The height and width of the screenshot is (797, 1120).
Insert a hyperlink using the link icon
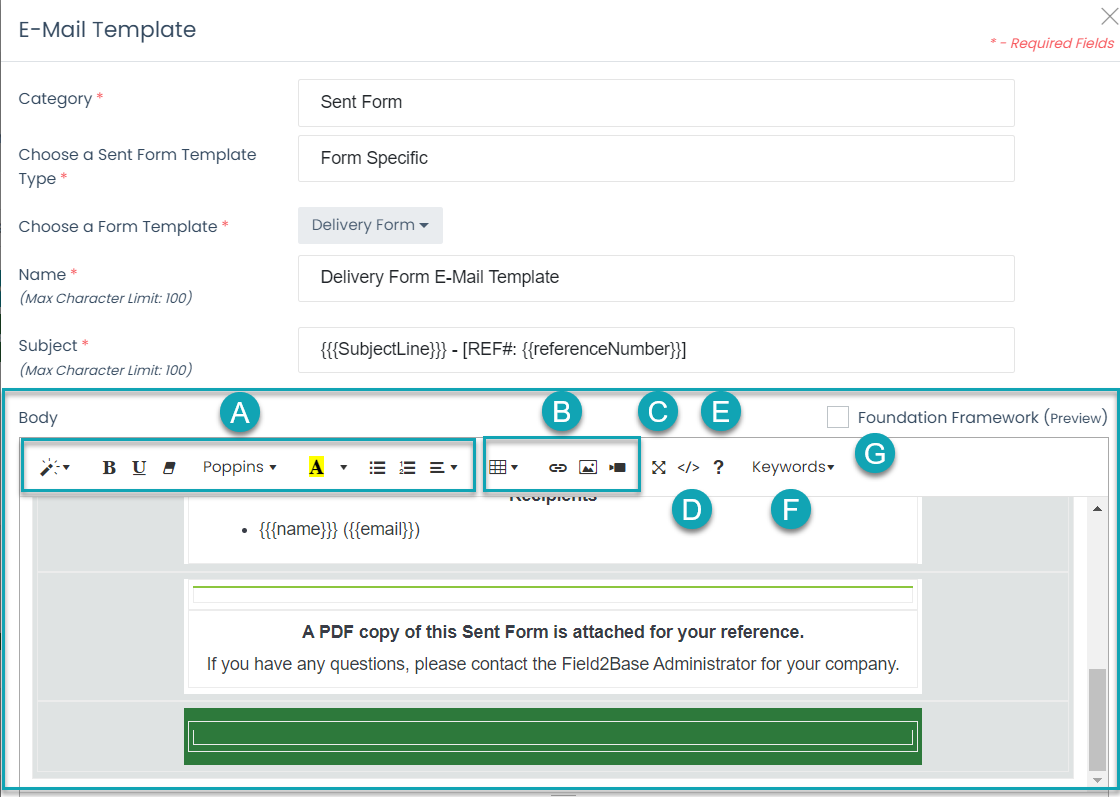pyautogui.click(x=559, y=466)
